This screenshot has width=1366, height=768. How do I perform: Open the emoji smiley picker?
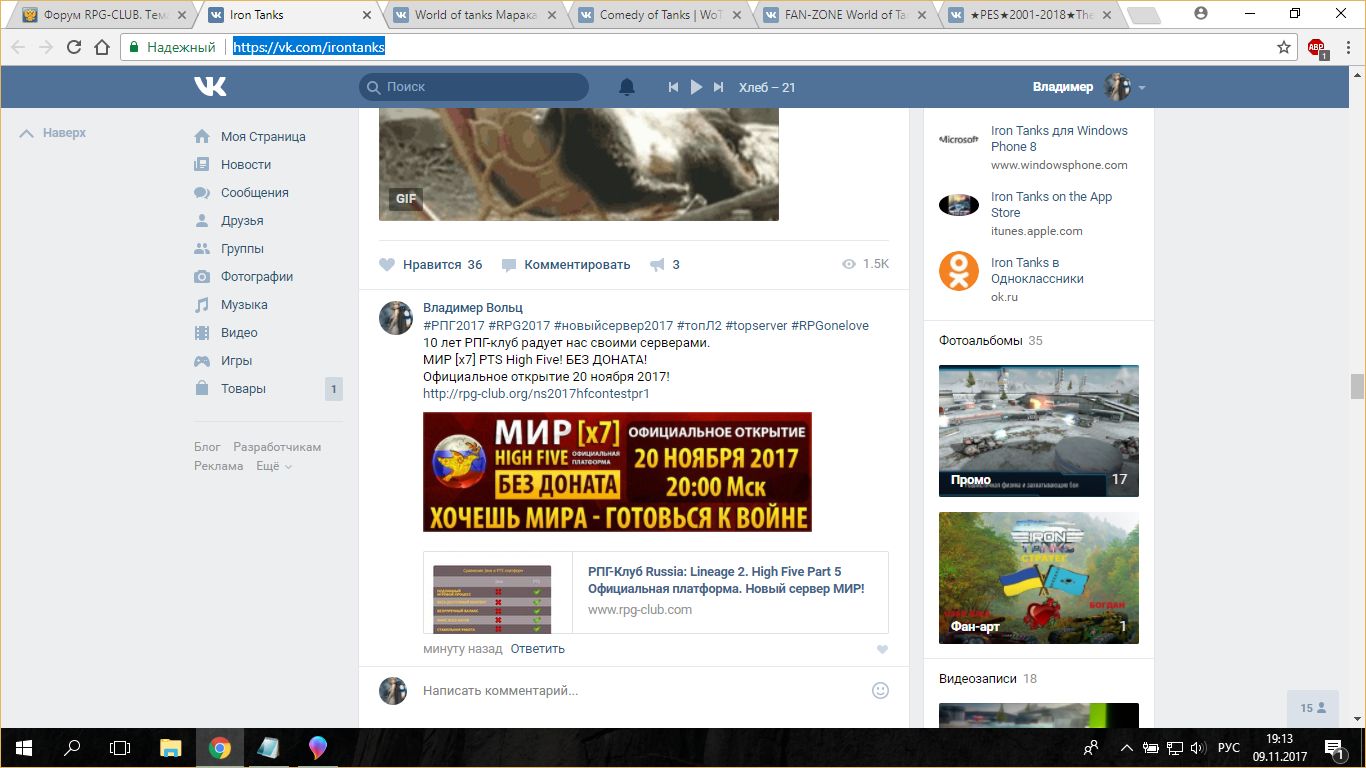[880, 690]
